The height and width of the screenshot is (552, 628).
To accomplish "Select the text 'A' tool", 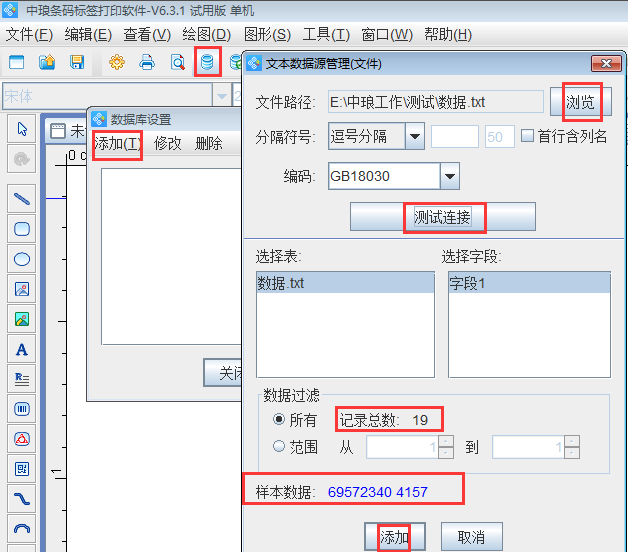I will click(22, 349).
